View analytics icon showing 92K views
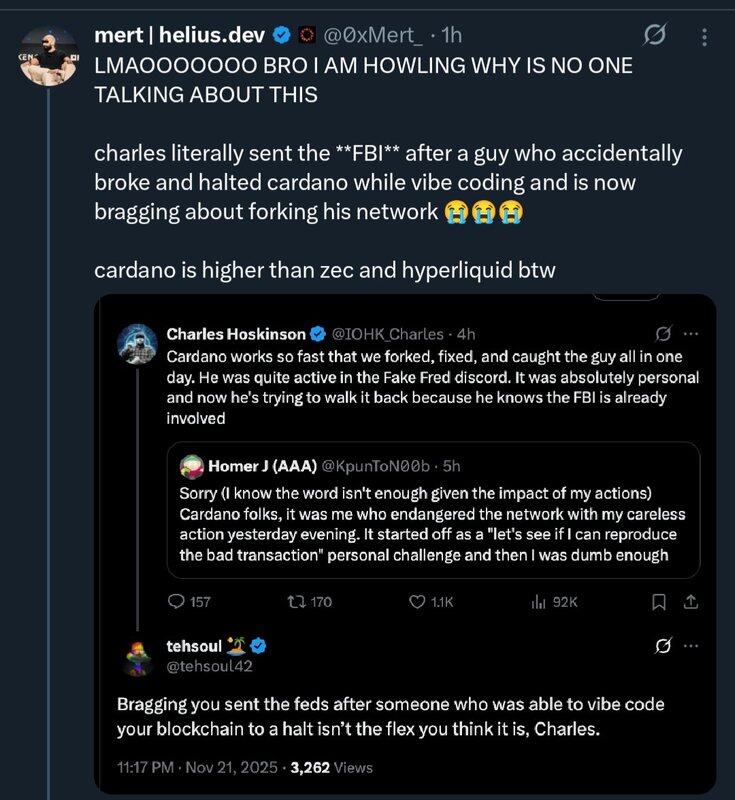735x800 pixels. [x=538, y=601]
